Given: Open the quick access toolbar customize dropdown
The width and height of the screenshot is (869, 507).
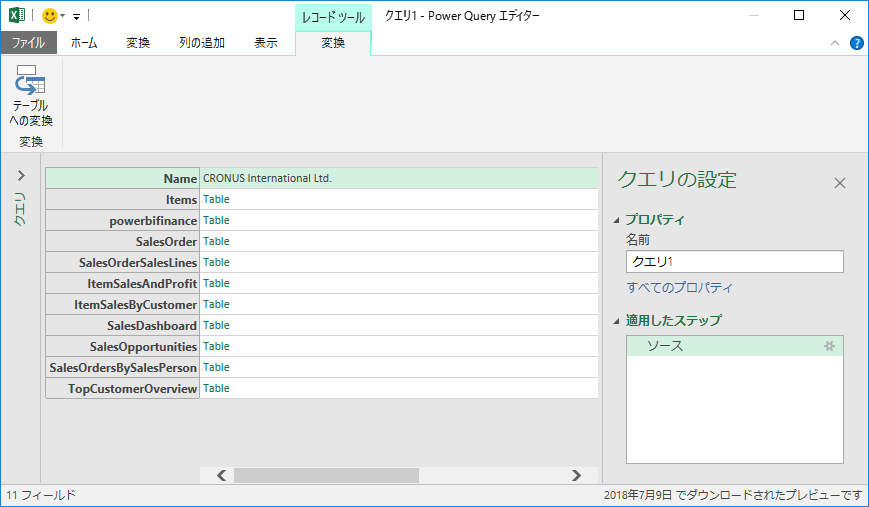Looking at the screenshot, I should tap(76, 17).
